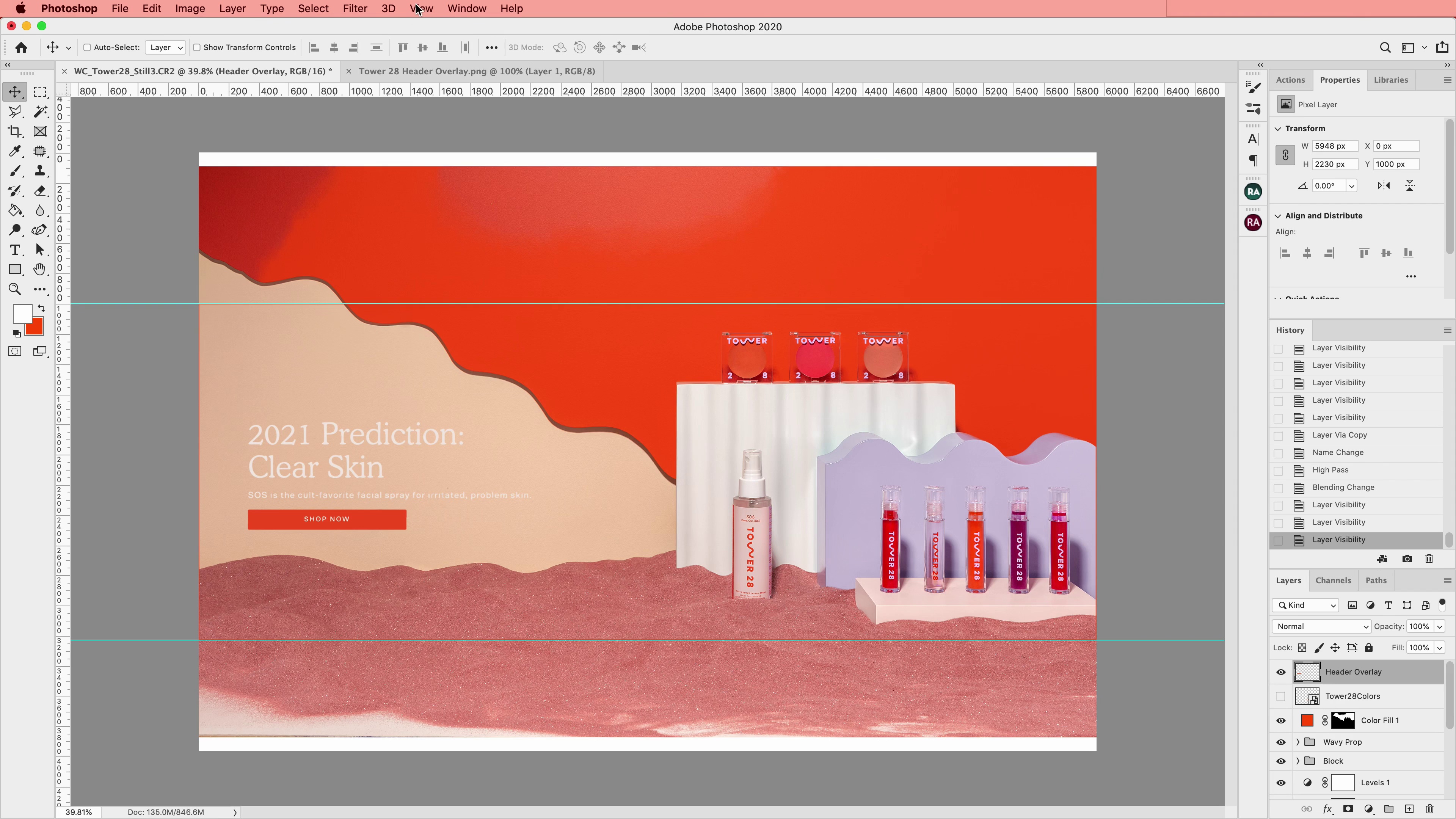Switch to the Channels tab
Viewport: 1456px width, 819px height.
pyautogui.click(x=1333, y=581)
